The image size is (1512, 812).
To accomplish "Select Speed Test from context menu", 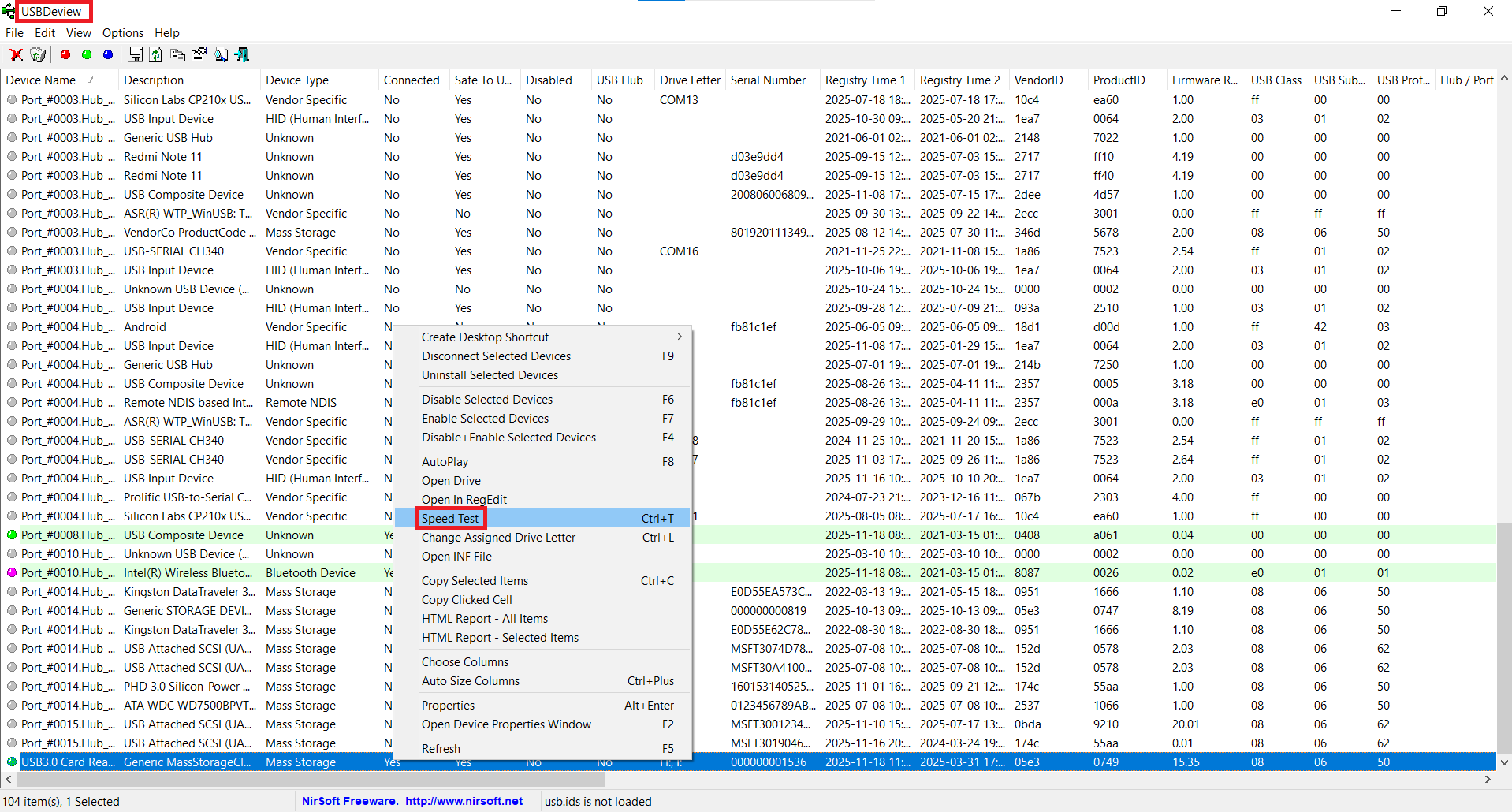I will [450, 519].
